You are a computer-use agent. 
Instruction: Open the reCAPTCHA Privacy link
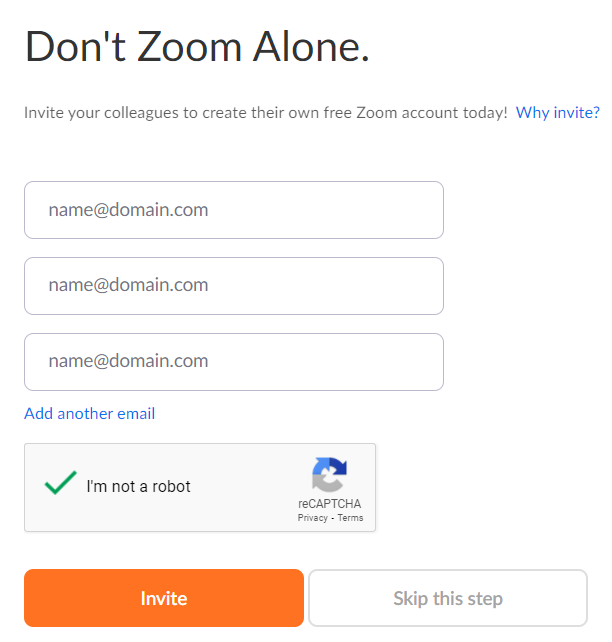point(313,518)
